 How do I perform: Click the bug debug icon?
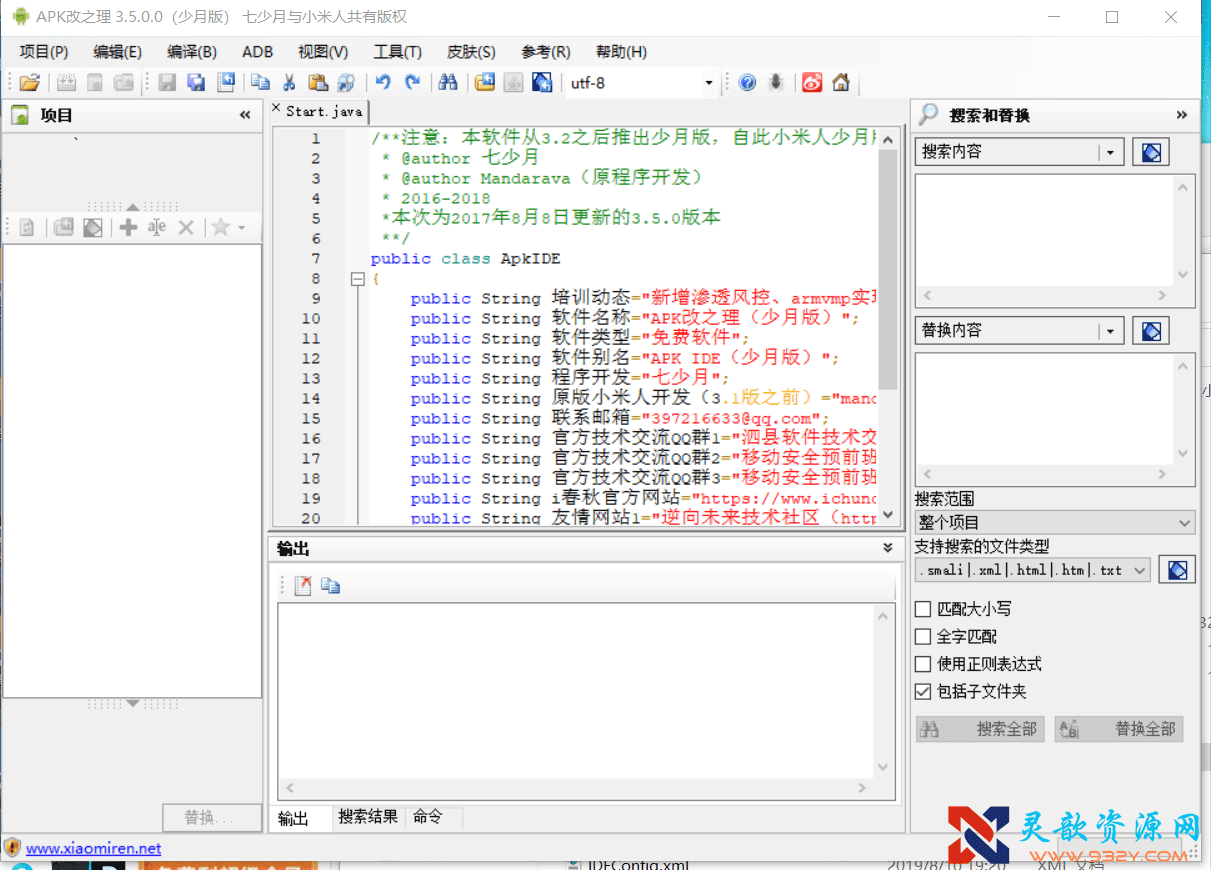pos(776,83)
